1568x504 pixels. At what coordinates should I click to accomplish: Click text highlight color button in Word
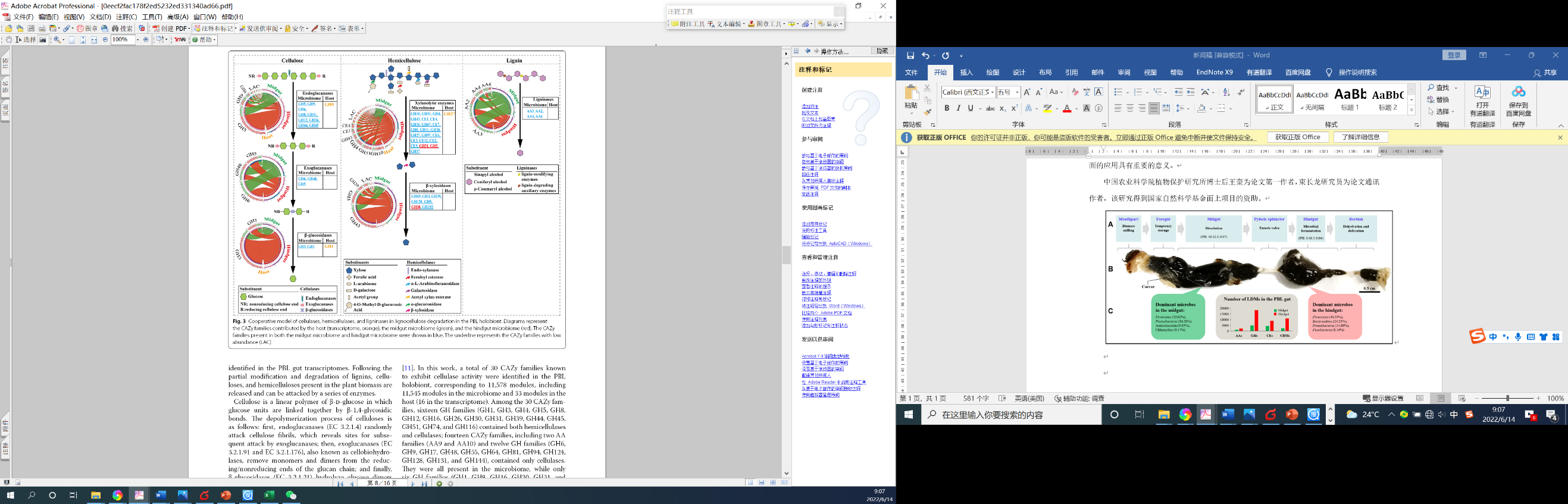tap(1047, 108)
